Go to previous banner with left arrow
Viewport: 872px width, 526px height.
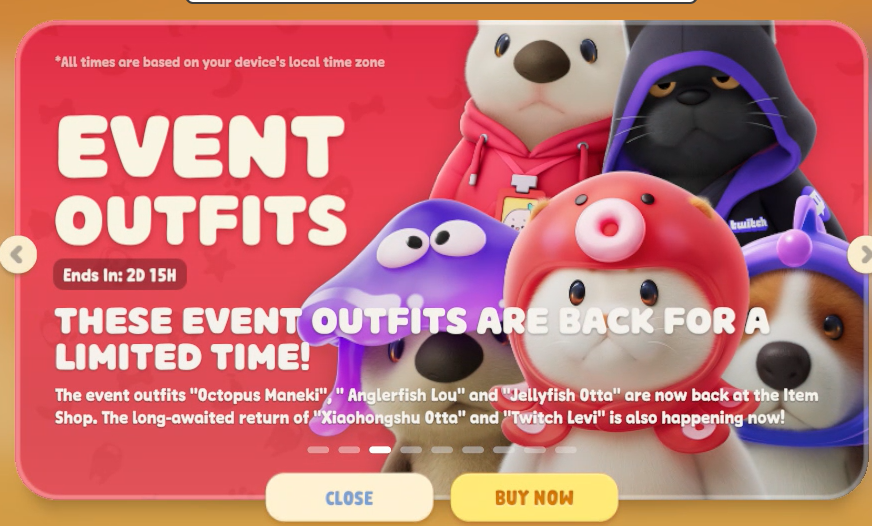18,255
